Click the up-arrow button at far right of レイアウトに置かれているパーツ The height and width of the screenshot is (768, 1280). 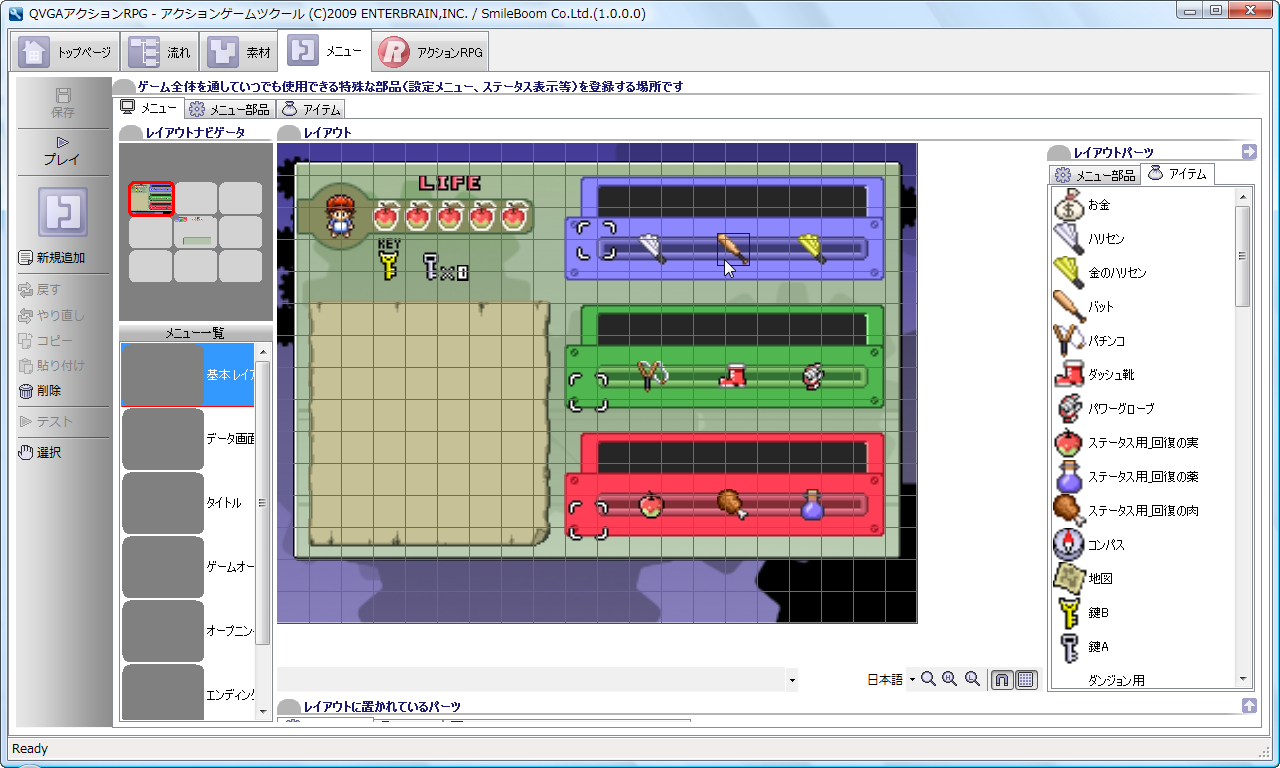point(1249,706)
